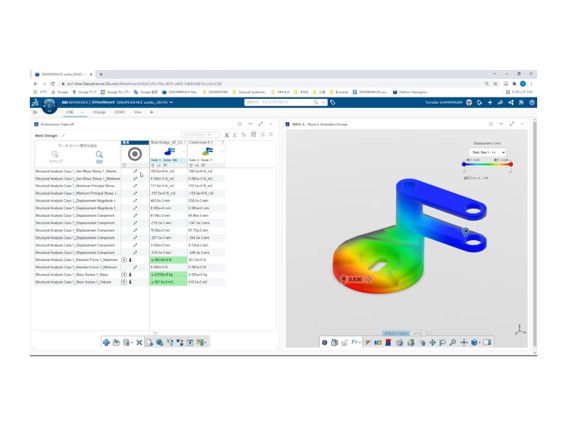Open the help question-mark icon in the top bar

(532, 103)
